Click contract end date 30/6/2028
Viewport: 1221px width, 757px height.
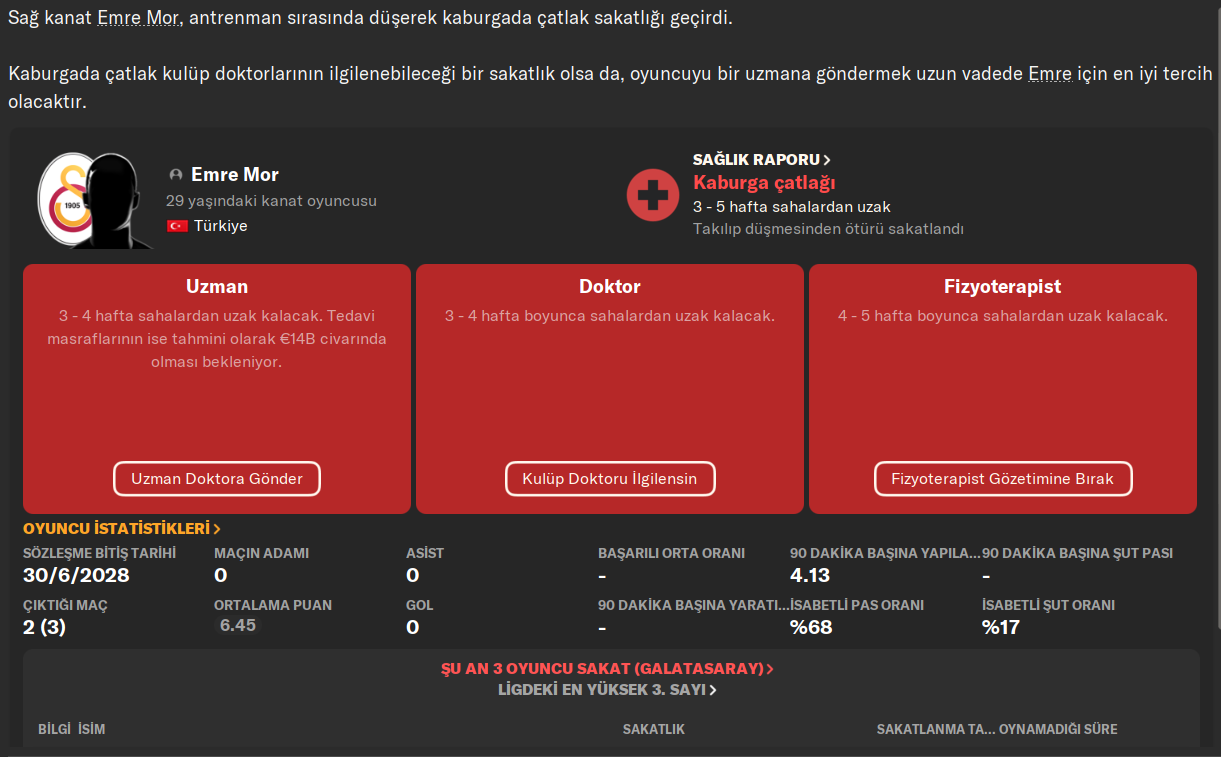click(76, 576)
